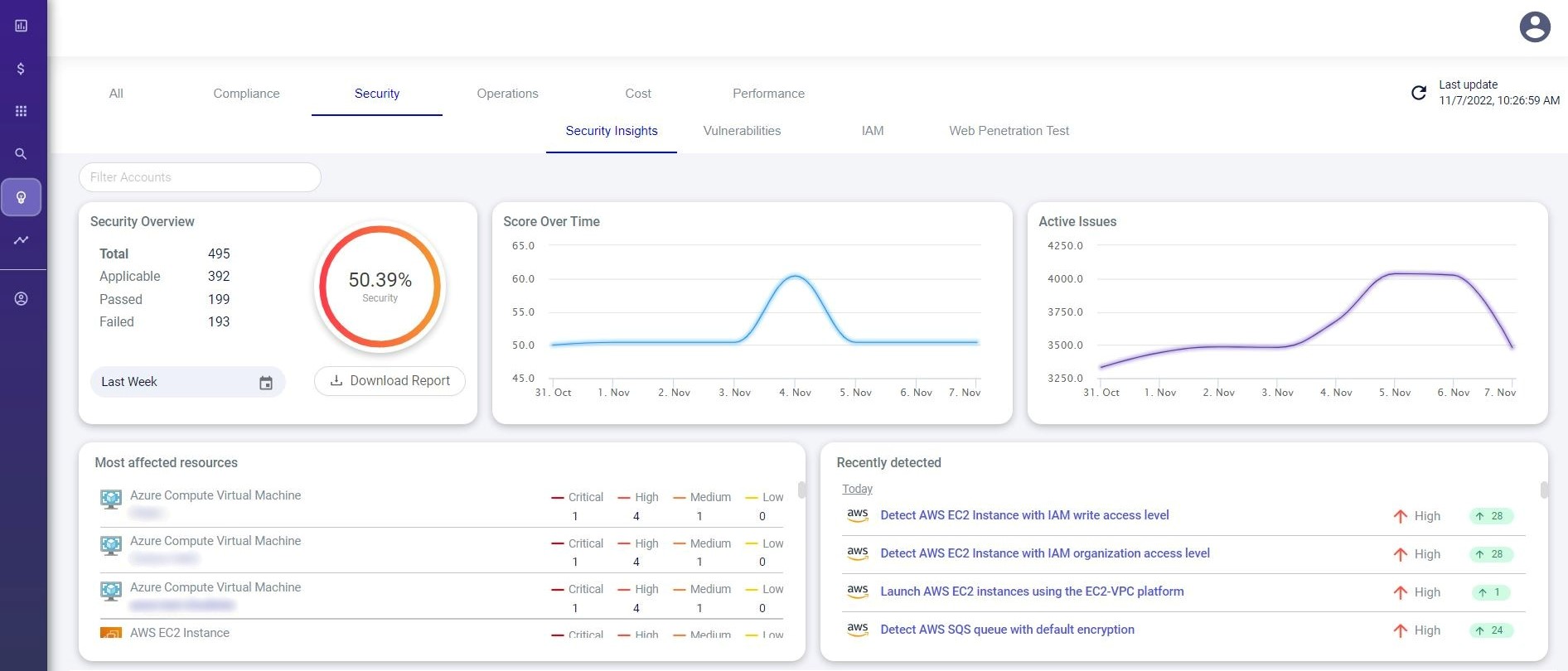Viewport: 1568px width, 671px height.
Task: Click the calendar icon in Last Week selector
Action: (266, 383)
